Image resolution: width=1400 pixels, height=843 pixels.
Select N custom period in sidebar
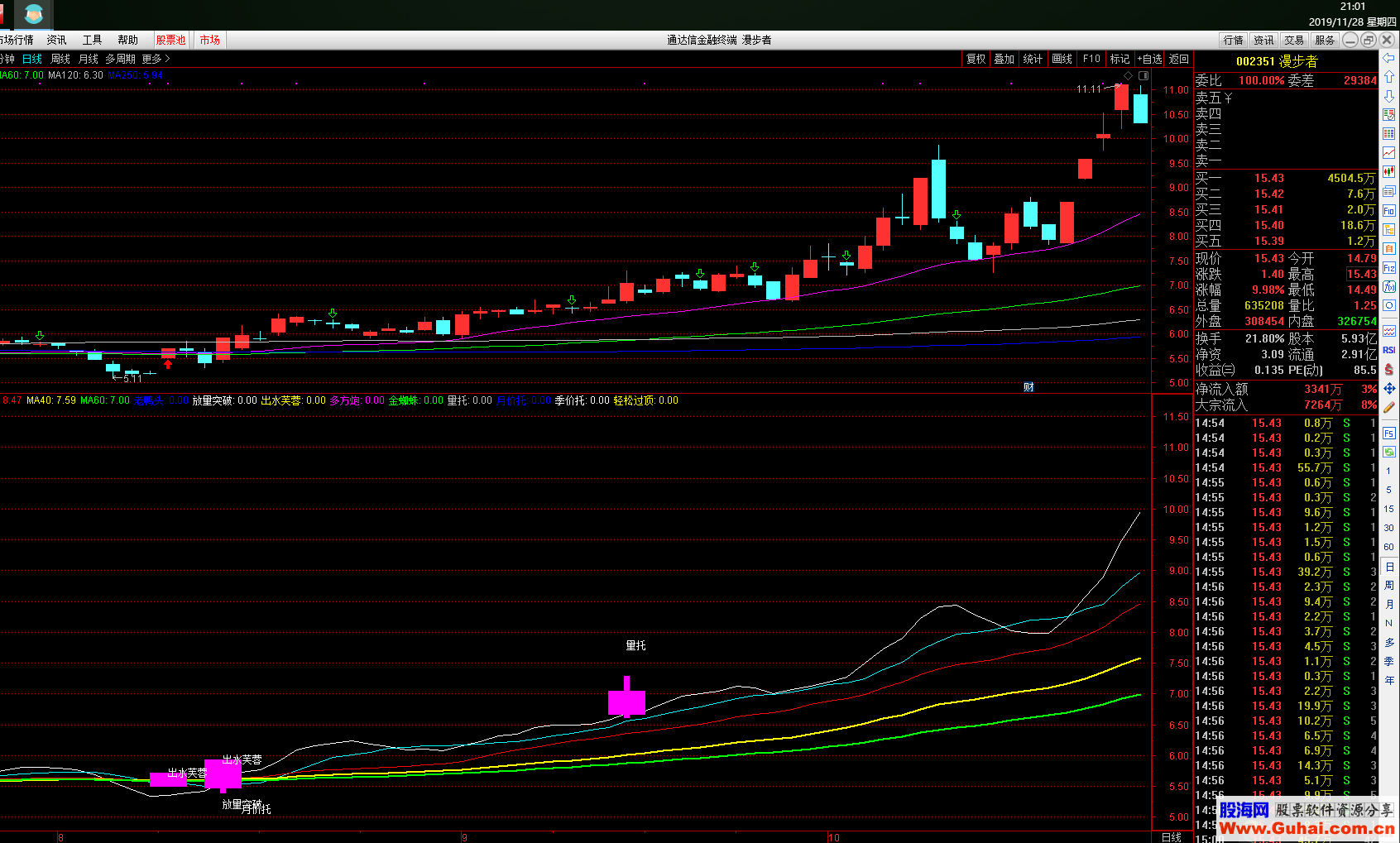(x=1388, y=623)
